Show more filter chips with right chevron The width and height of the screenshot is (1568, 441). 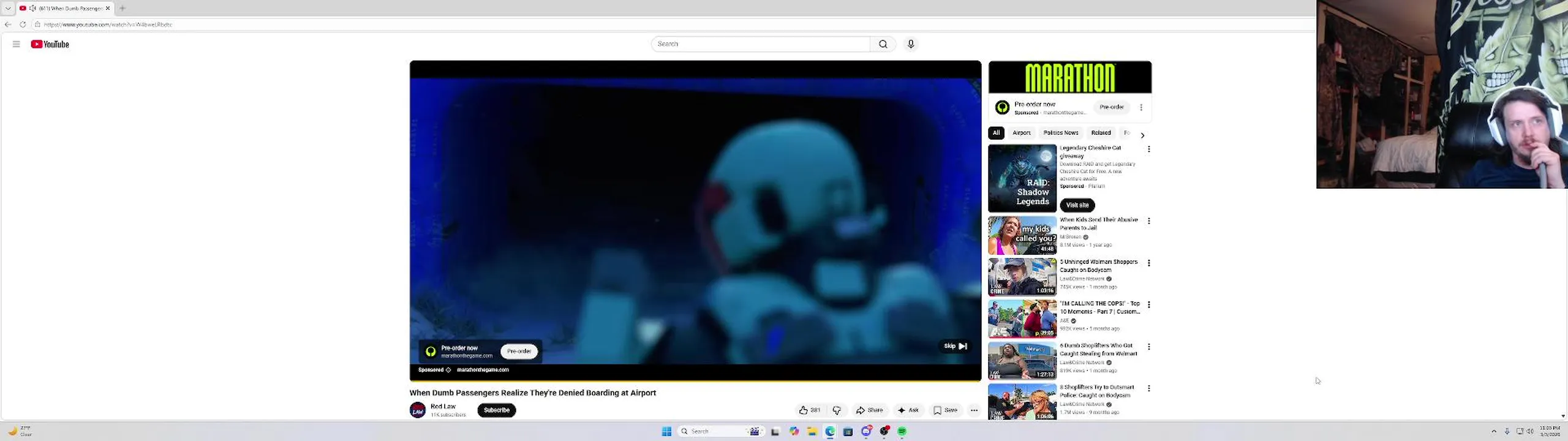tap(1142, 135)
